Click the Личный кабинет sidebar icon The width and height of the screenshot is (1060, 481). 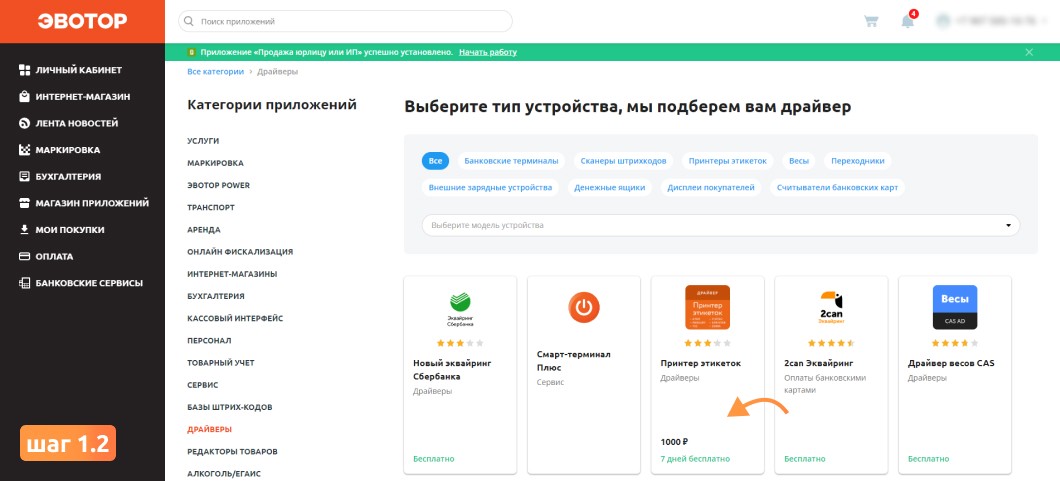pos(24,70)
